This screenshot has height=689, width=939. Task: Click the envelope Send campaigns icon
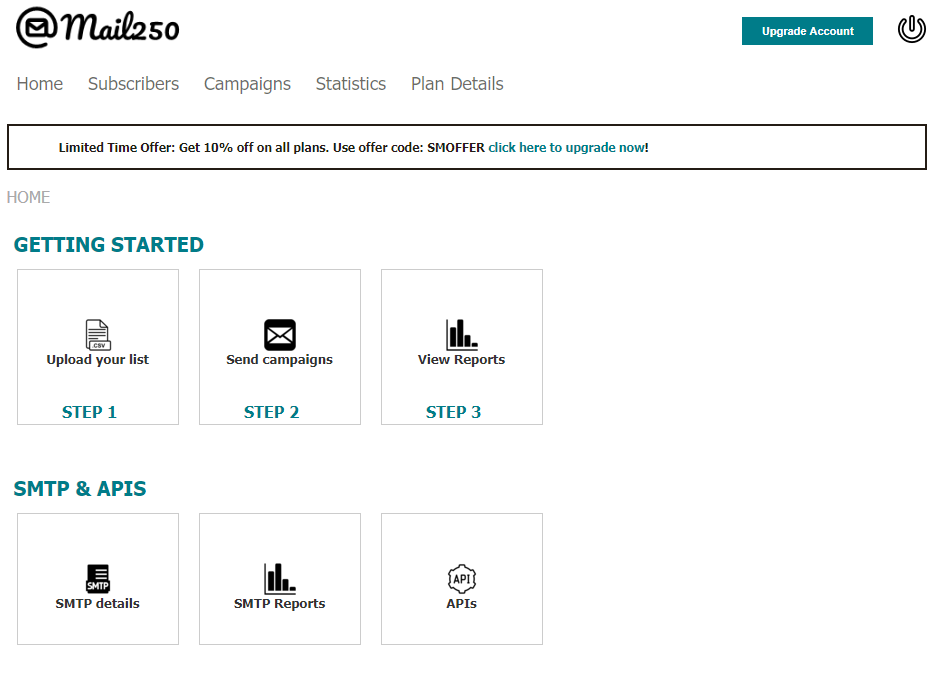280,335
